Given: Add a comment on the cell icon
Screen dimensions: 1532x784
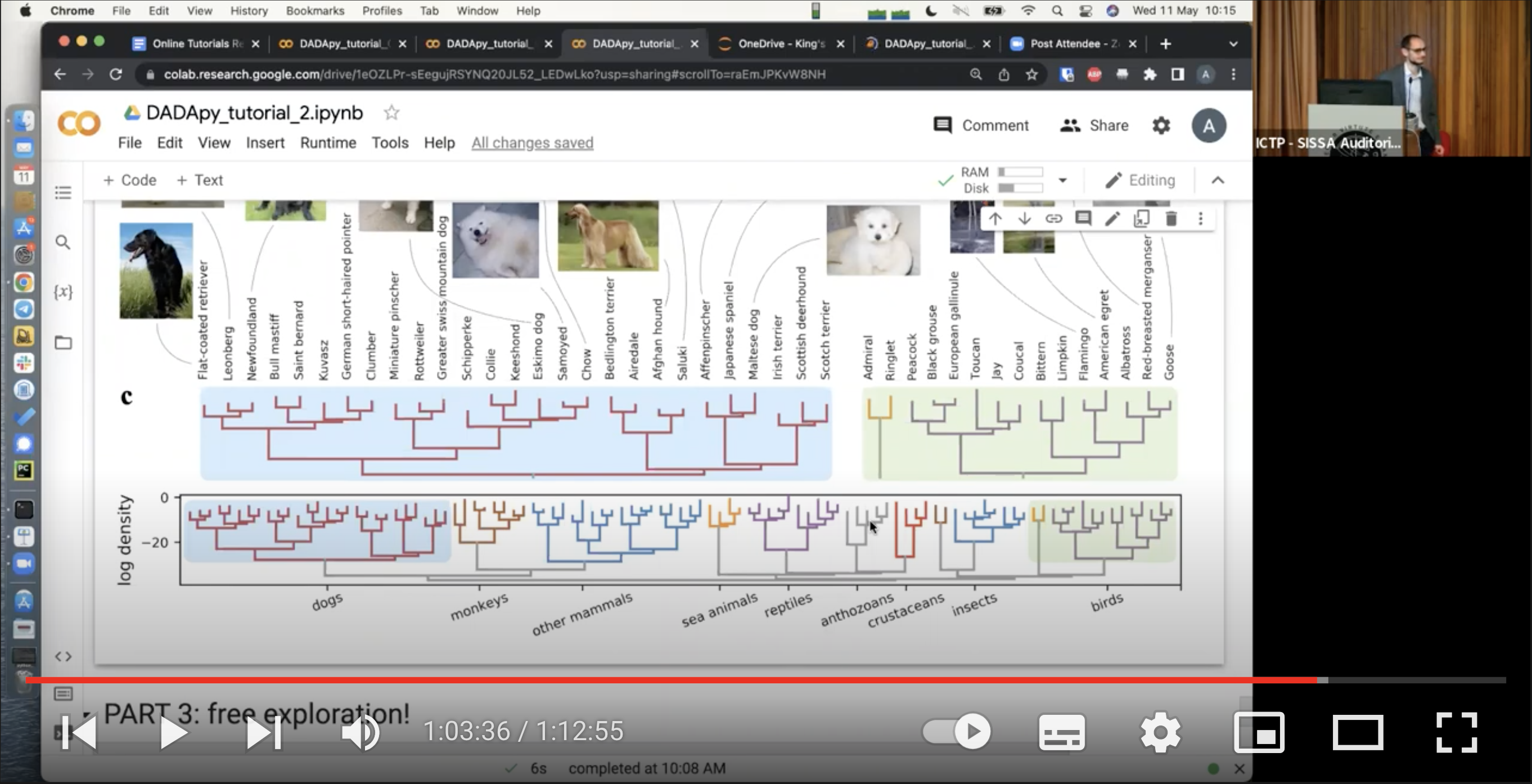Looking at the screenshot, I should pyautogui.click(x=1083, y=219).
